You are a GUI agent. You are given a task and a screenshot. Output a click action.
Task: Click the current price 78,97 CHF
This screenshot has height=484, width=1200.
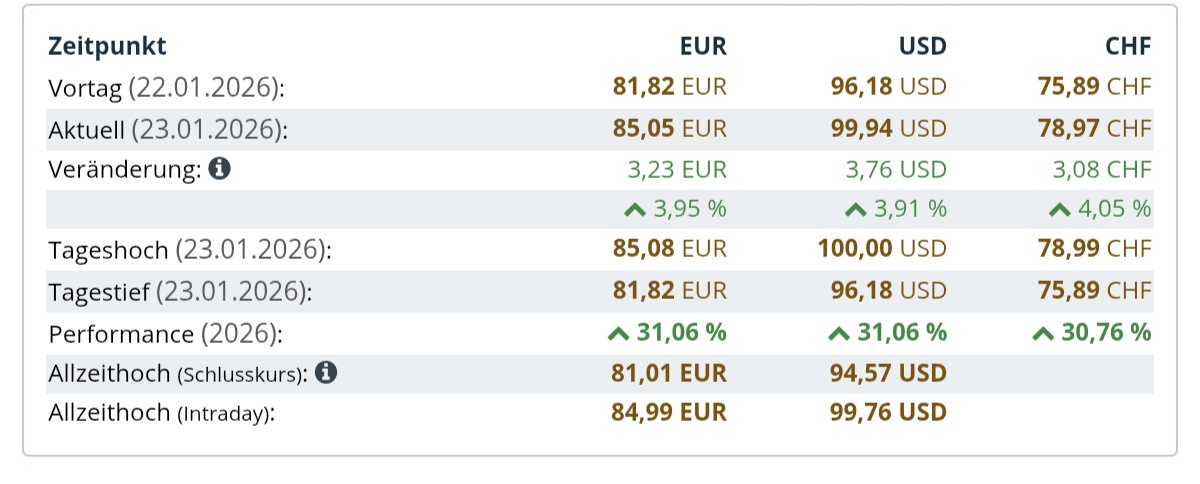point(1094,129)
